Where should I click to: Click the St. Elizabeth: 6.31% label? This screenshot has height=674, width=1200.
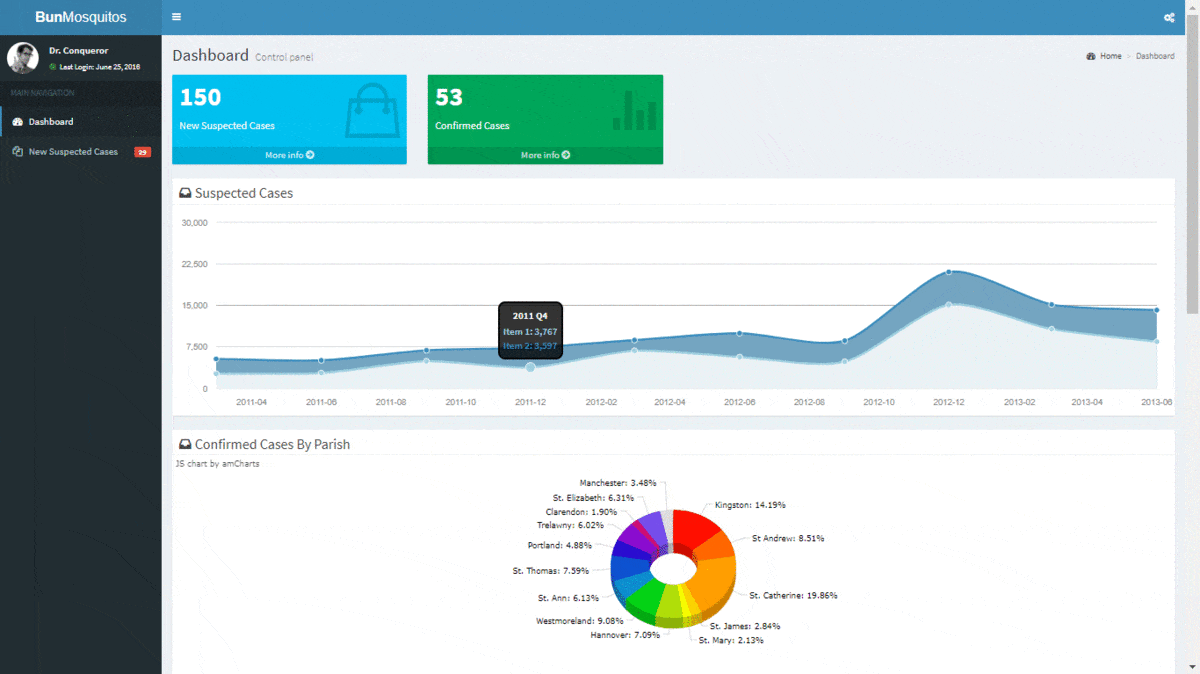pyautogui.click(x=593, y=497)
